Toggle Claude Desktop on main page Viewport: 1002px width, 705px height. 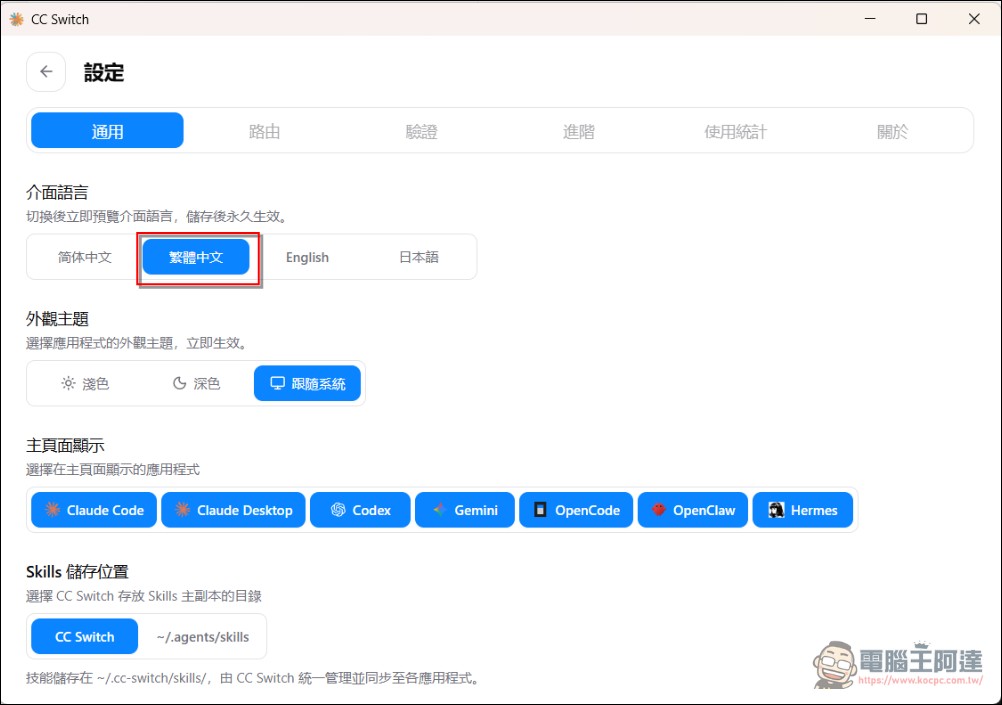(x=233, y=510)
